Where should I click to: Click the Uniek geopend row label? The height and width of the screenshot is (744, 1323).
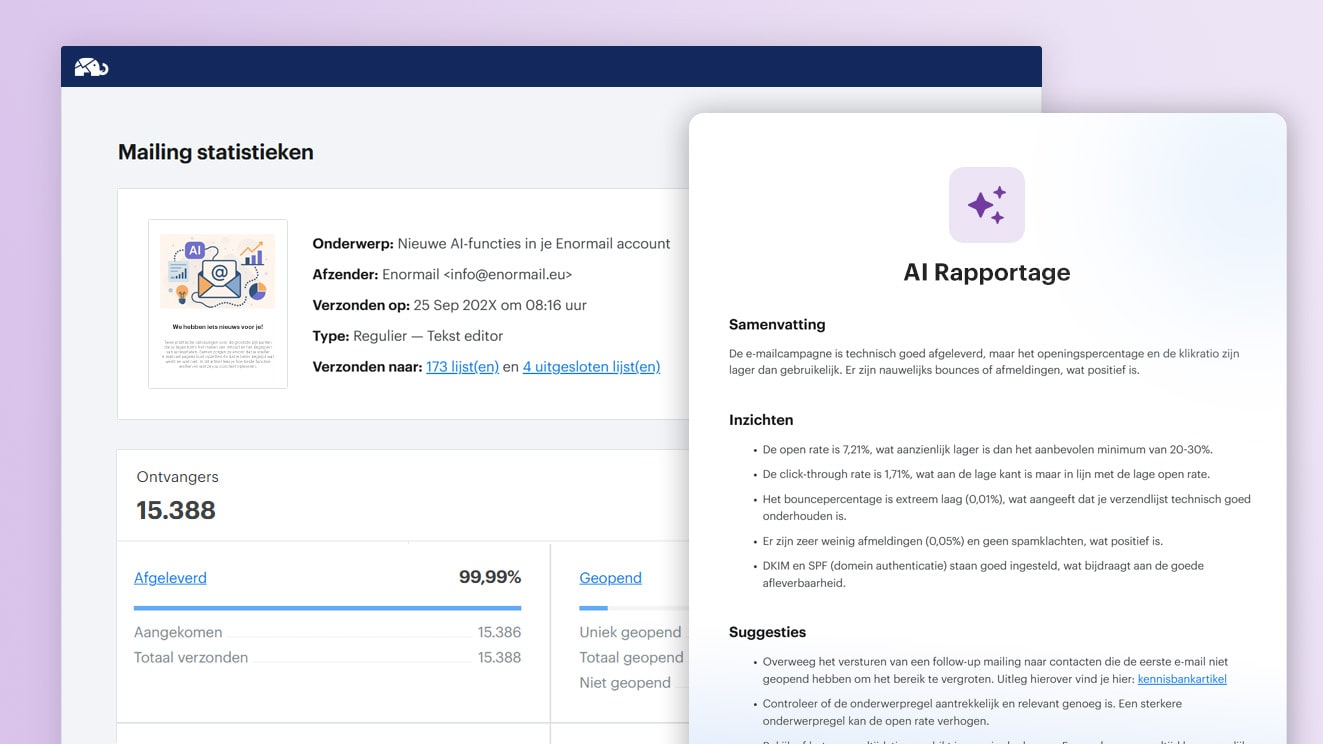point(630,632)
